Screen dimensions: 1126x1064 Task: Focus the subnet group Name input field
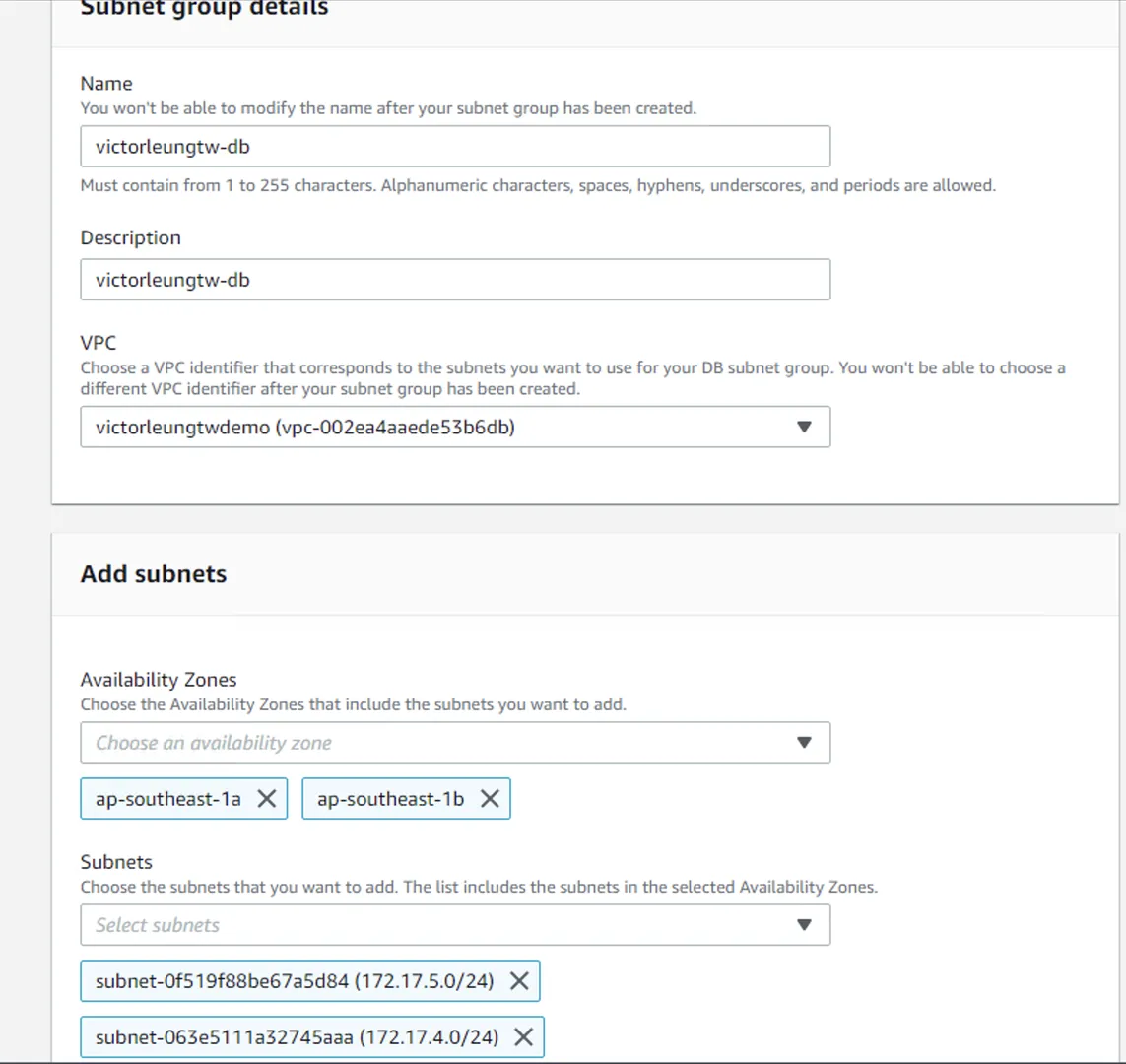click(454, 147)
